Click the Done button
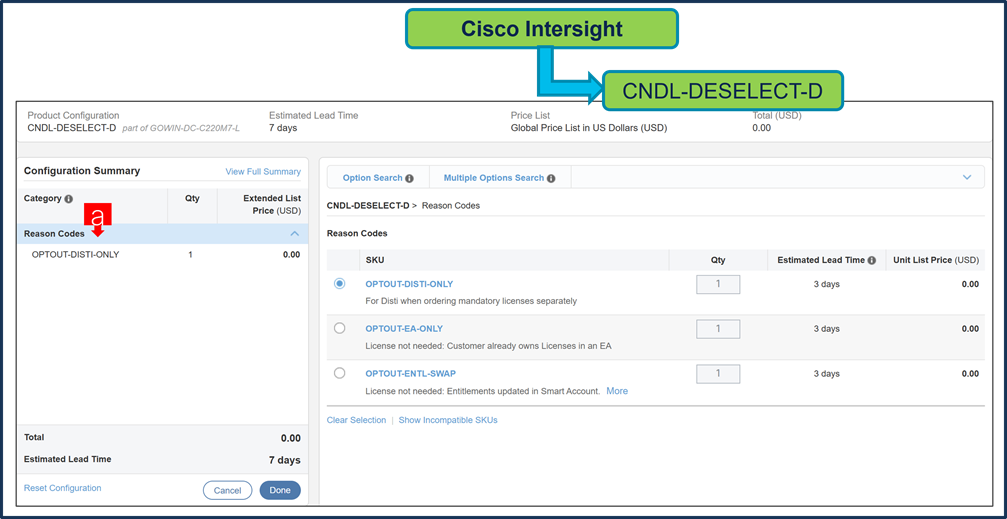 280,490
